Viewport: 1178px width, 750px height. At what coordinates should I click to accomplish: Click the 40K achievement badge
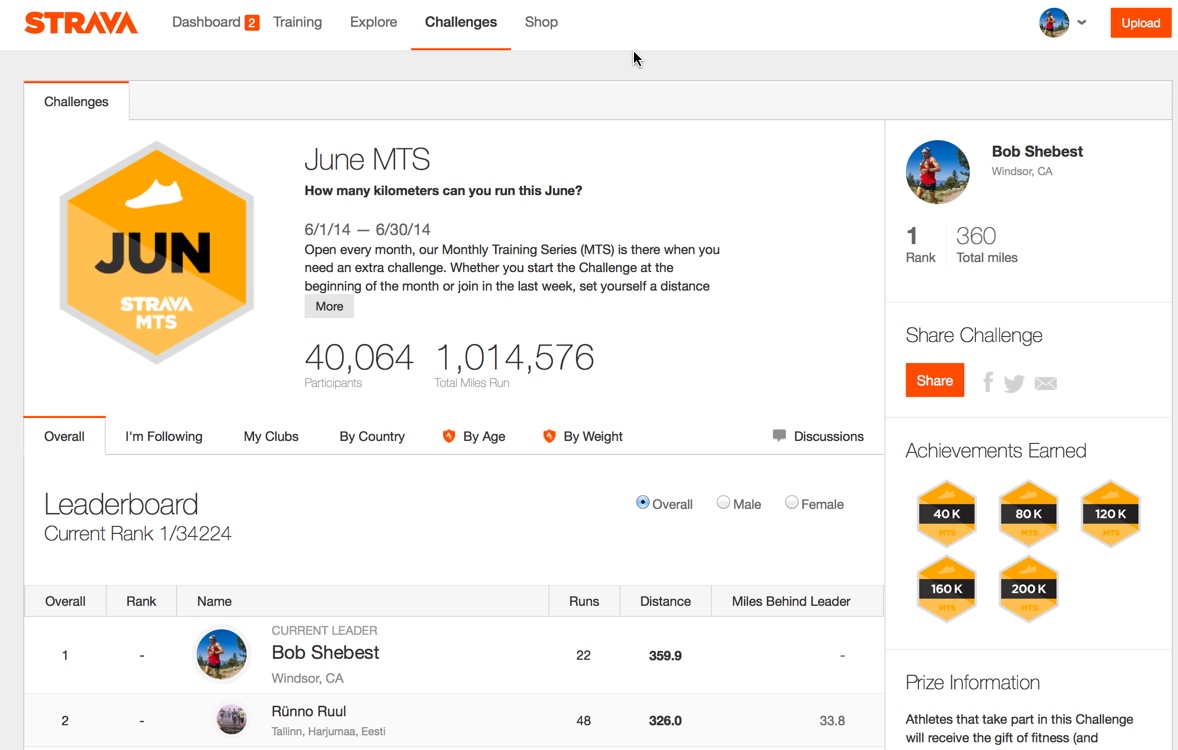946,514
